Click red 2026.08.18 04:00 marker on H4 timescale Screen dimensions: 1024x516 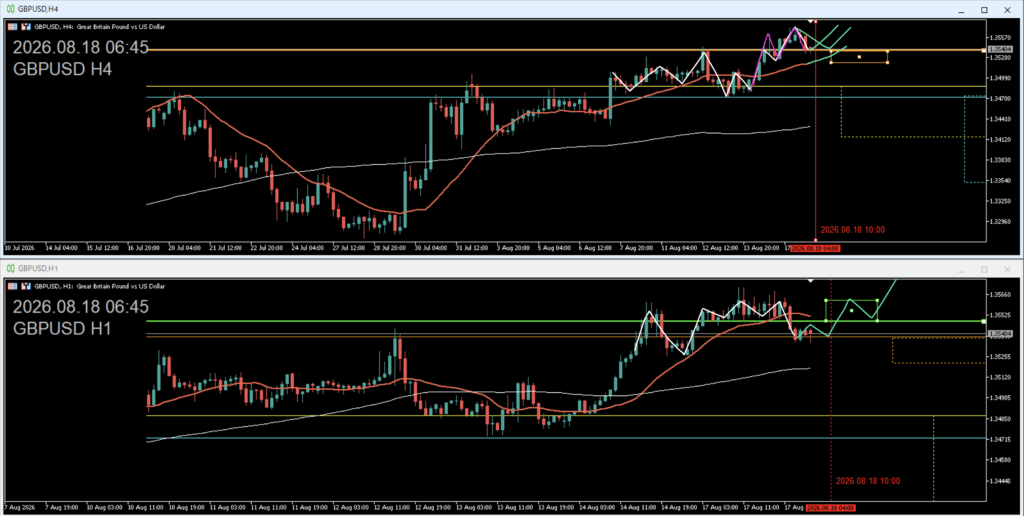[815, 248]
